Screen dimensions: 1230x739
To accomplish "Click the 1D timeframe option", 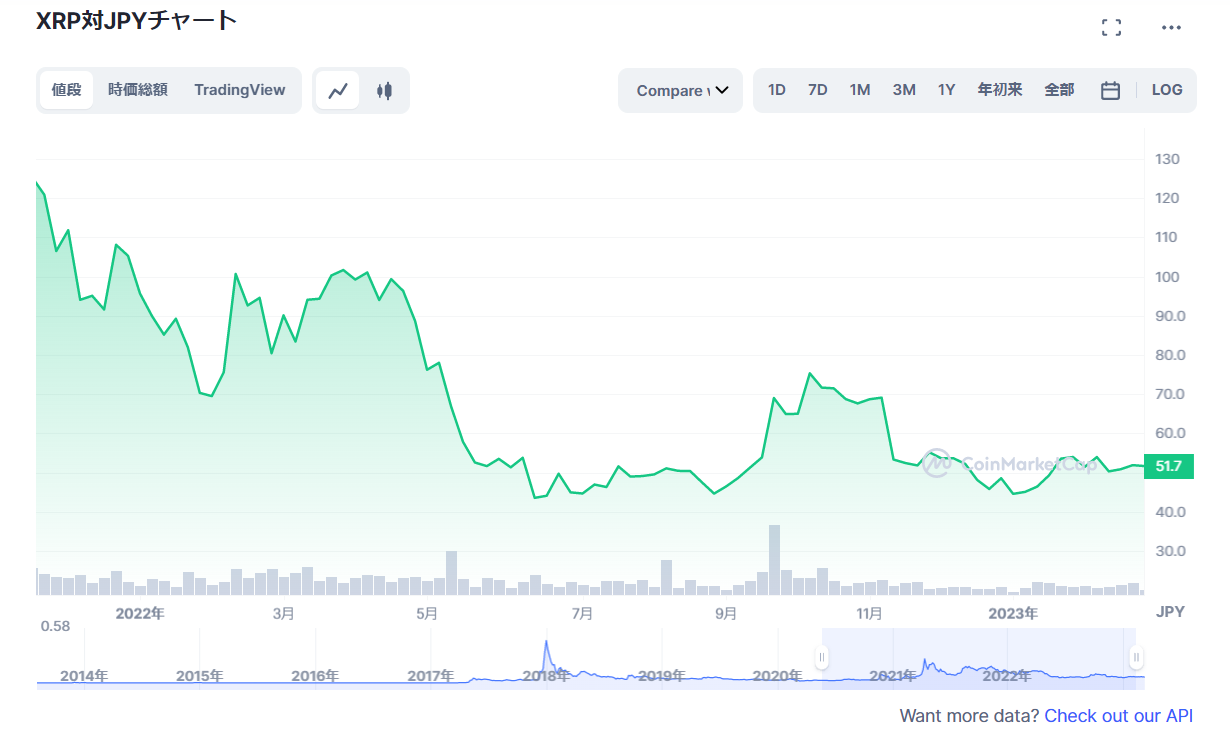I will [777, 89].
